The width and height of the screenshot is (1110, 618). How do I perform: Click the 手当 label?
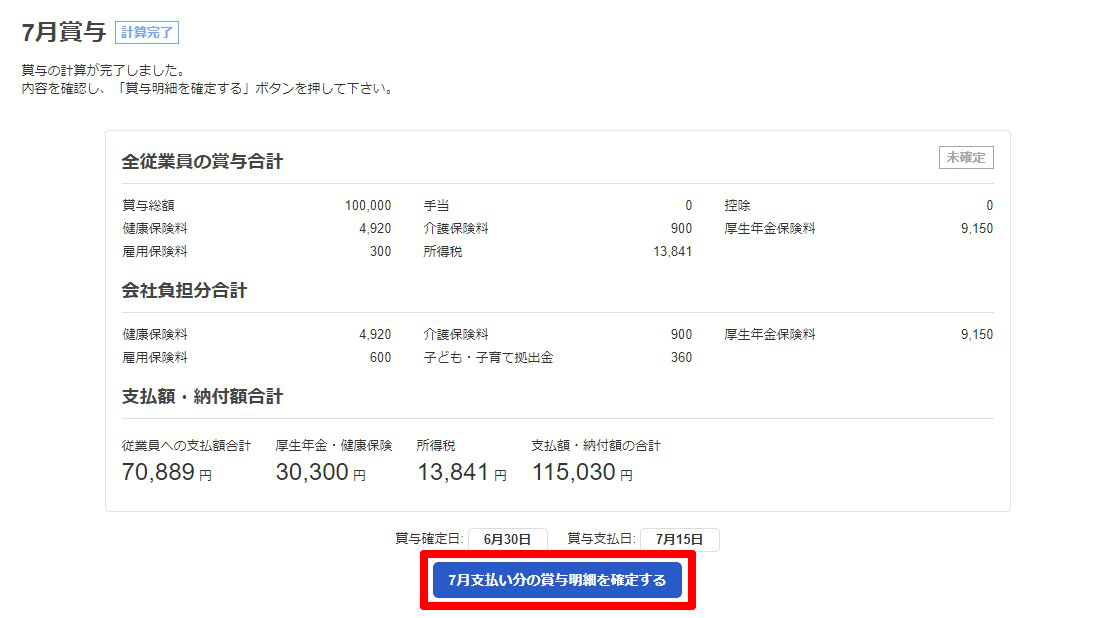point(436,205)
